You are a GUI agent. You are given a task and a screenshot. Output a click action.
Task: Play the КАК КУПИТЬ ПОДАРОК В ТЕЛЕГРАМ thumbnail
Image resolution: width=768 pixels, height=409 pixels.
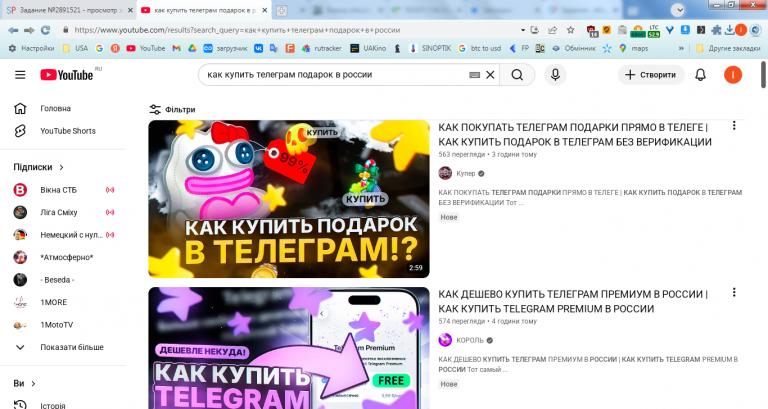(289, 199)
